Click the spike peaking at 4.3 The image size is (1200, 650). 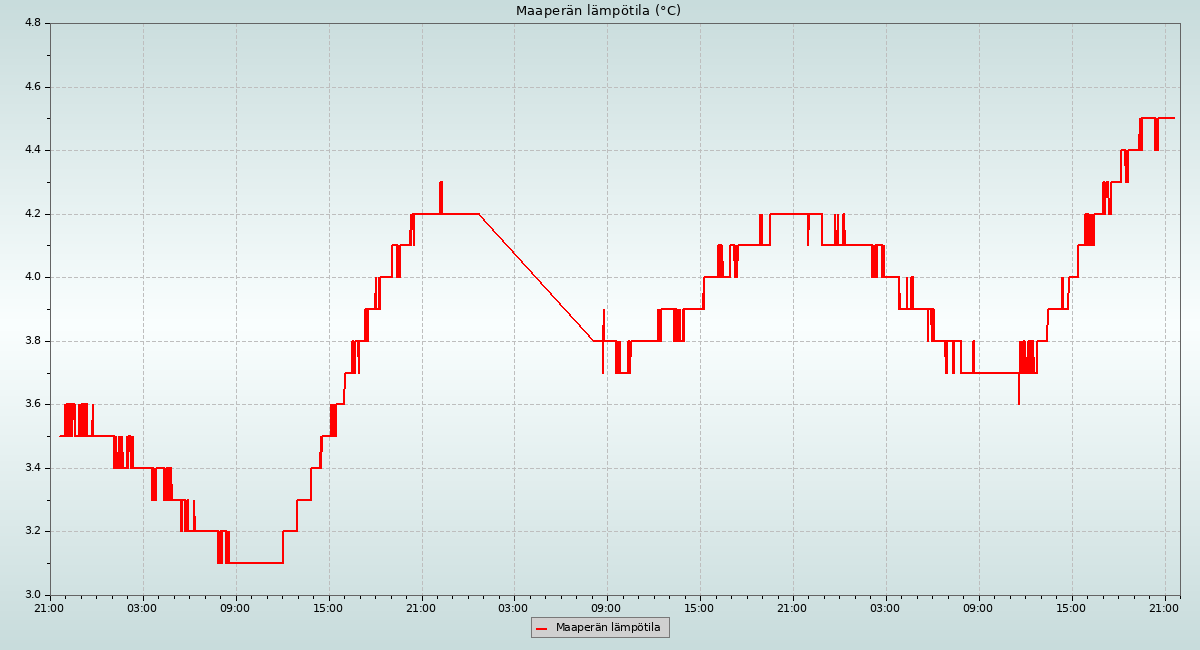441,190
